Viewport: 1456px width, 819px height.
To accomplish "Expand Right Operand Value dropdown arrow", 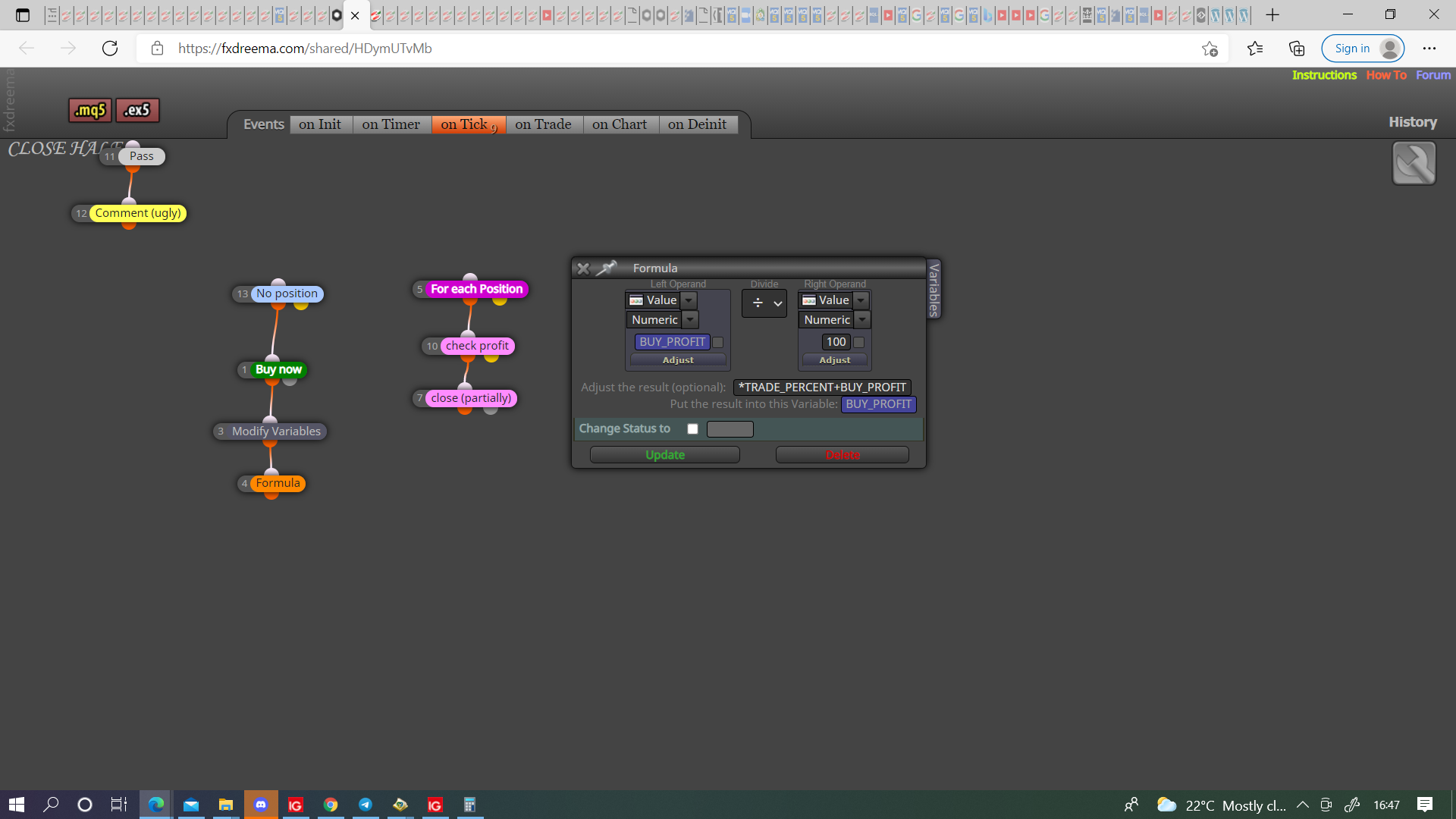I will tap(861, 300).
